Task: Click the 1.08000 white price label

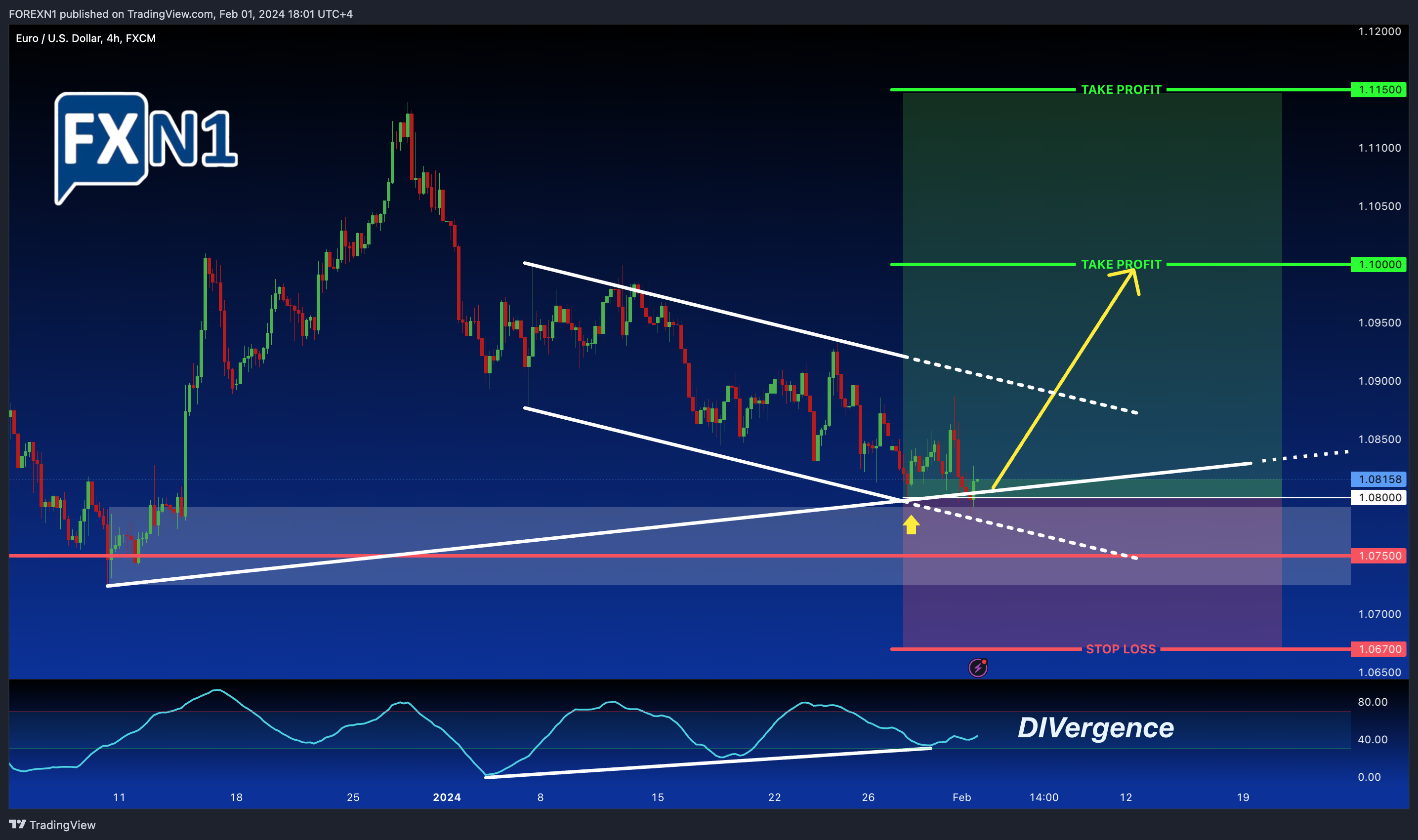Action: (1378, 498)
